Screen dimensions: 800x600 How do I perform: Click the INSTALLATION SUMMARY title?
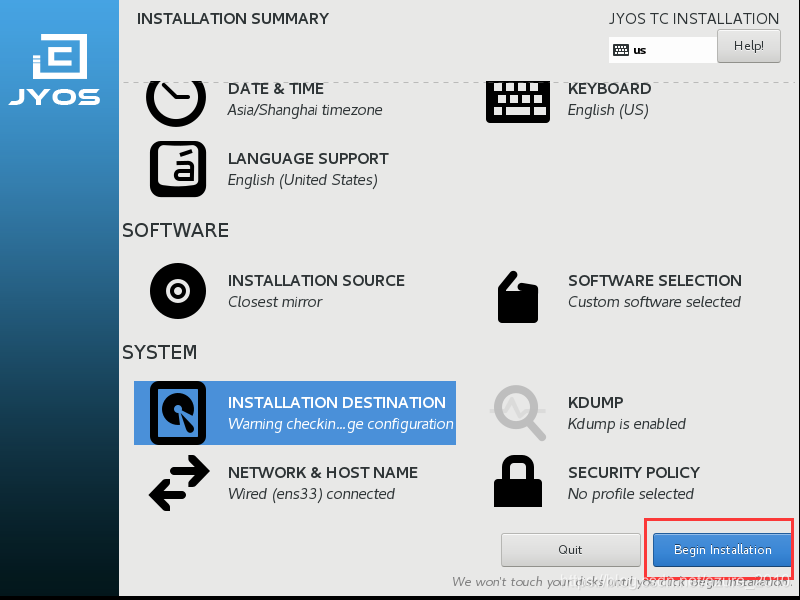tap(233, 19)
